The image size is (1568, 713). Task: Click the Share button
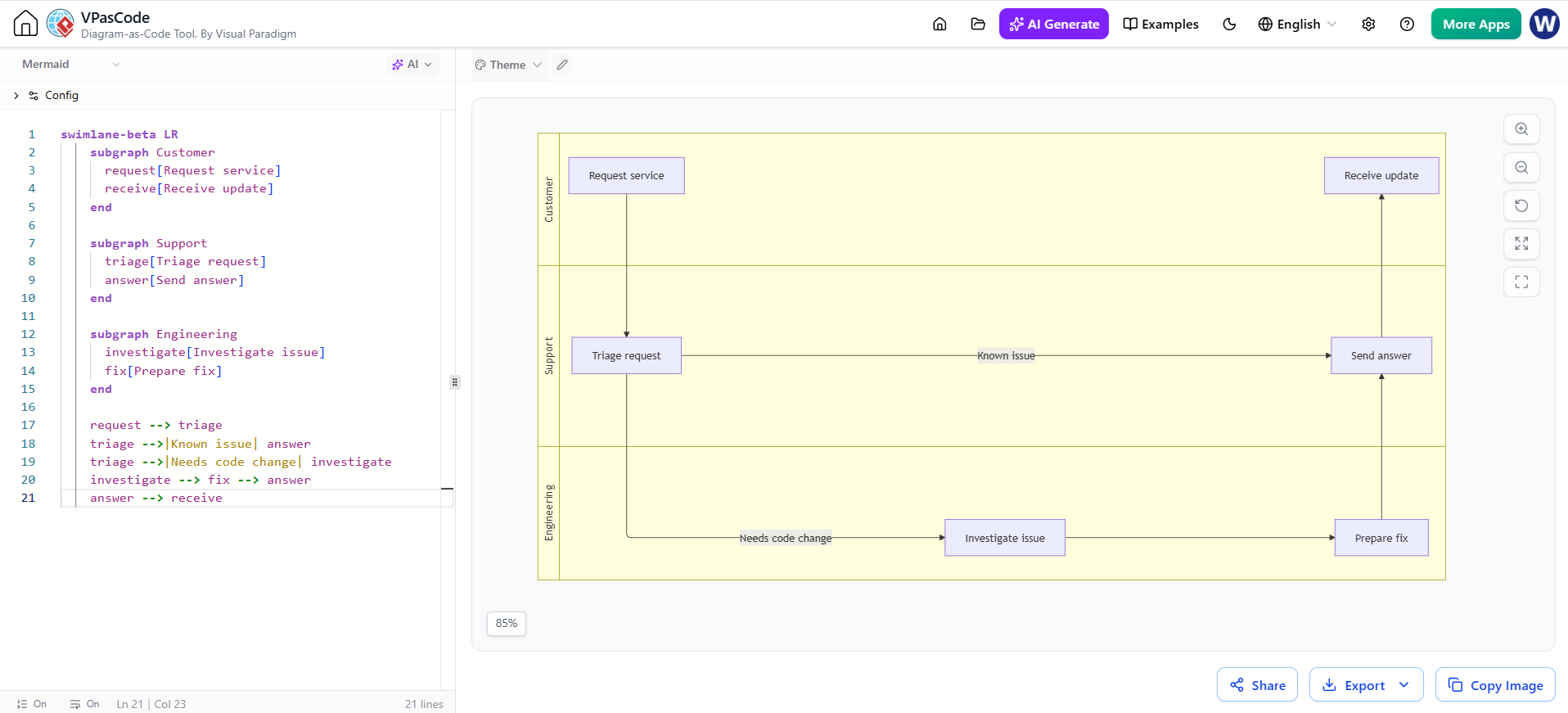pyautogui.click(x=1257, y=685)
